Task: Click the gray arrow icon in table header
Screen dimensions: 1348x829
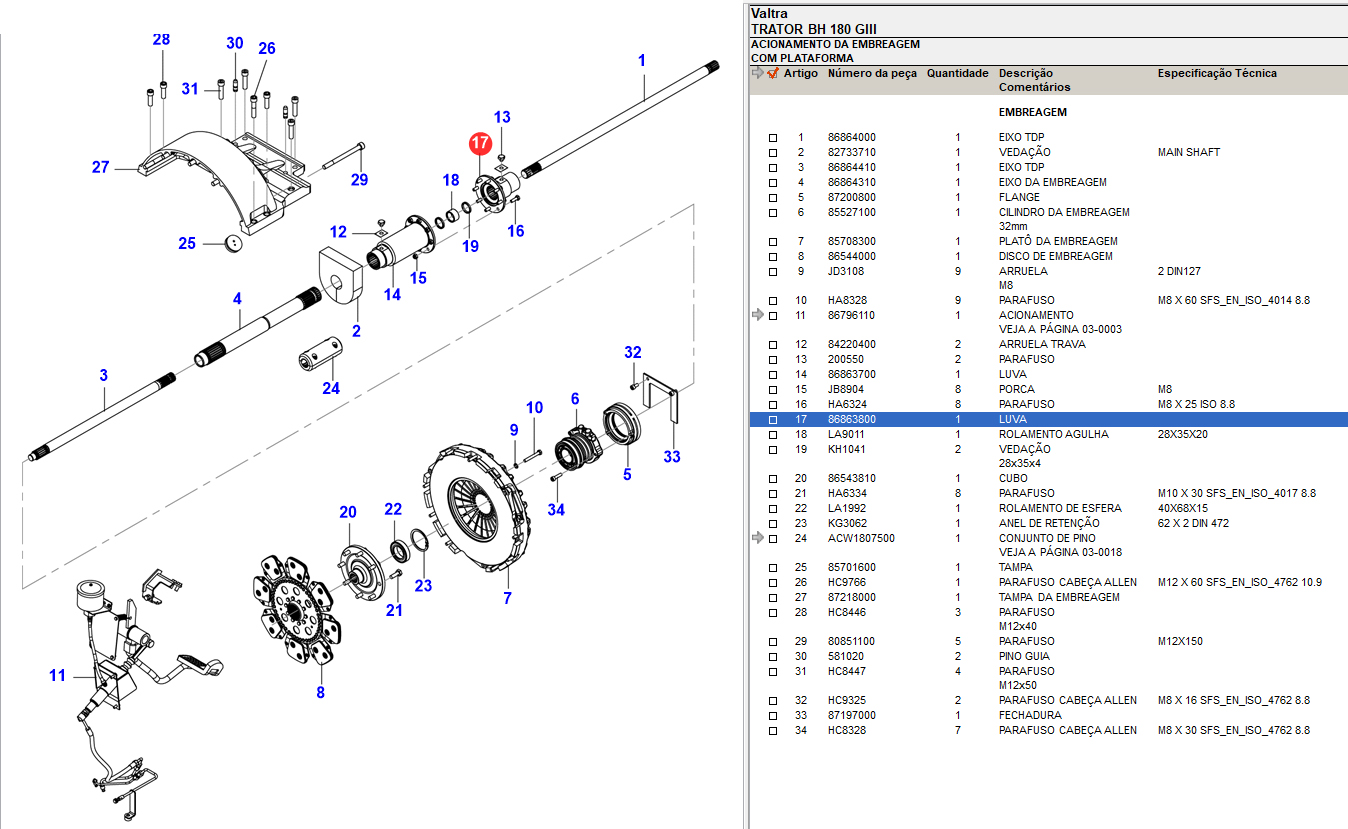Action: coord(758,73)
